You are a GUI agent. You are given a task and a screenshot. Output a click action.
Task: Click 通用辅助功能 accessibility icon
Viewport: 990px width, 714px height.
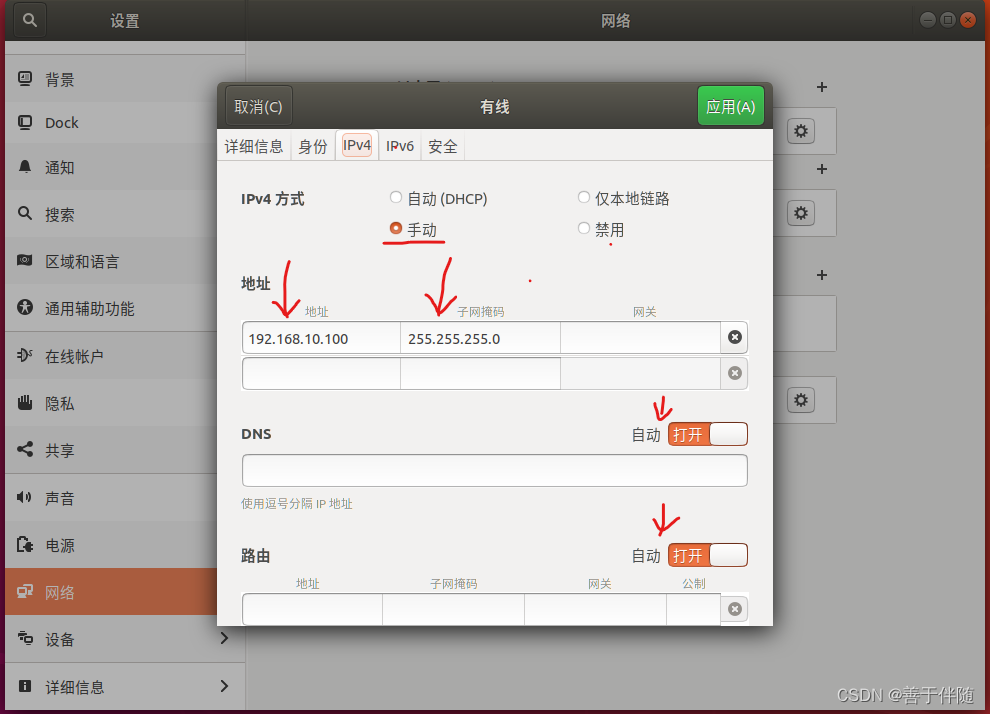[x=25, y=307]
